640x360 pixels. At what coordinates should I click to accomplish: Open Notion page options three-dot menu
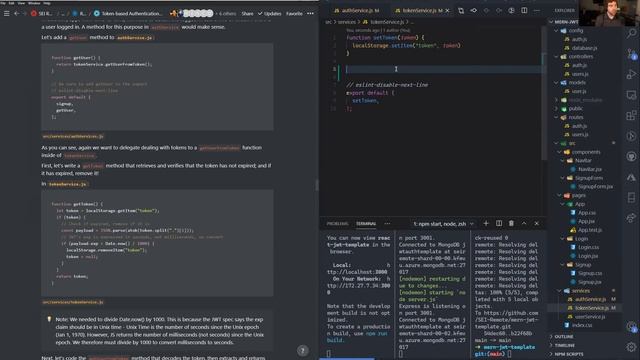(x=310, y=13)
